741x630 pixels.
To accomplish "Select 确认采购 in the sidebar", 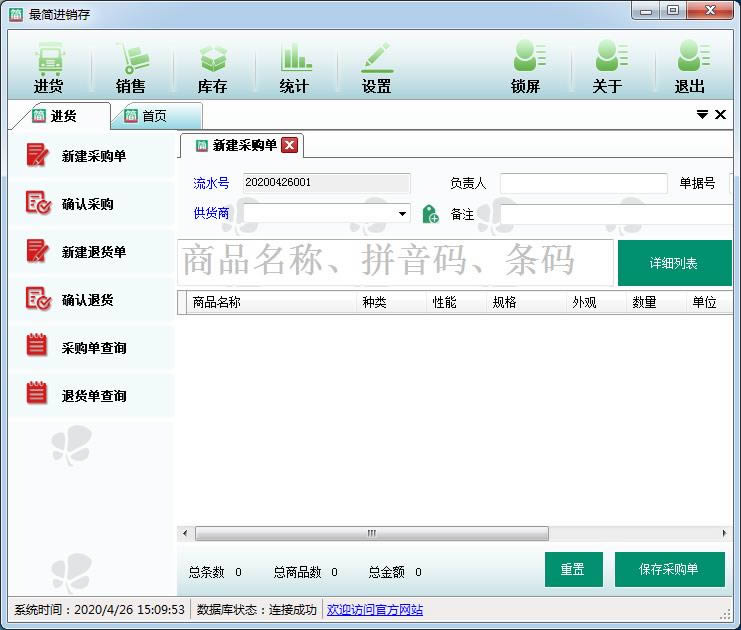I will (93, 204).
